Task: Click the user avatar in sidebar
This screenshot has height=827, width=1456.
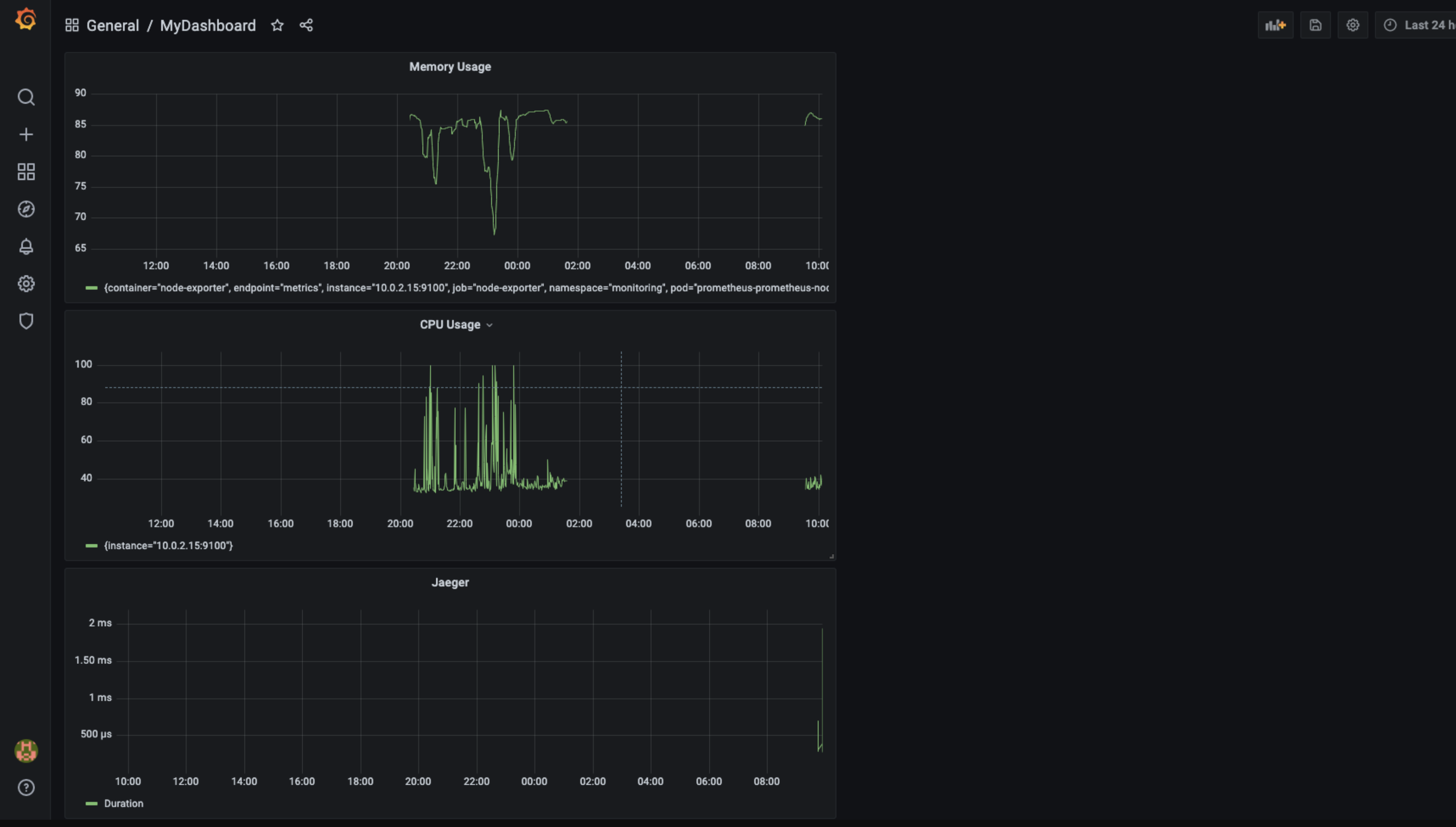Action: [26, 751]
